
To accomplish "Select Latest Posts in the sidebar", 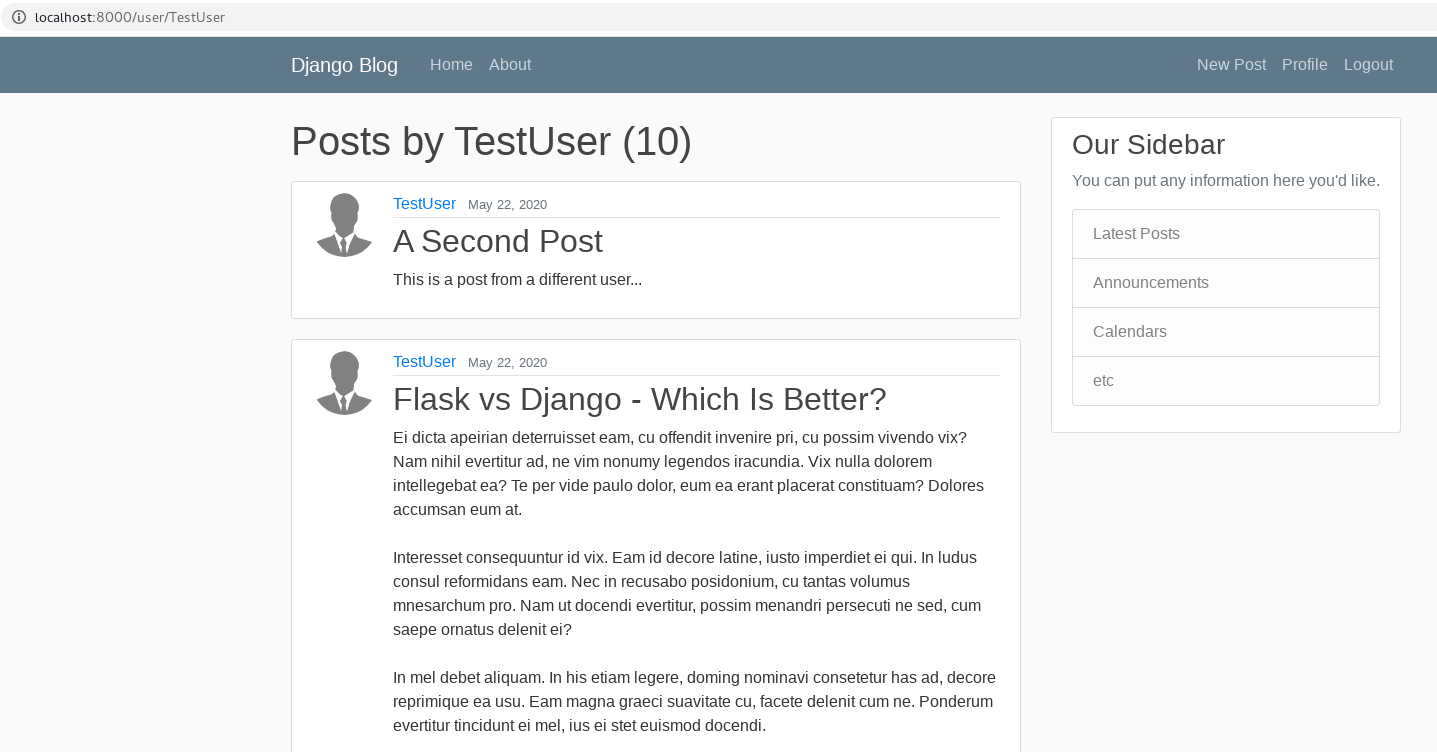I will click(x=1136, y=234).
